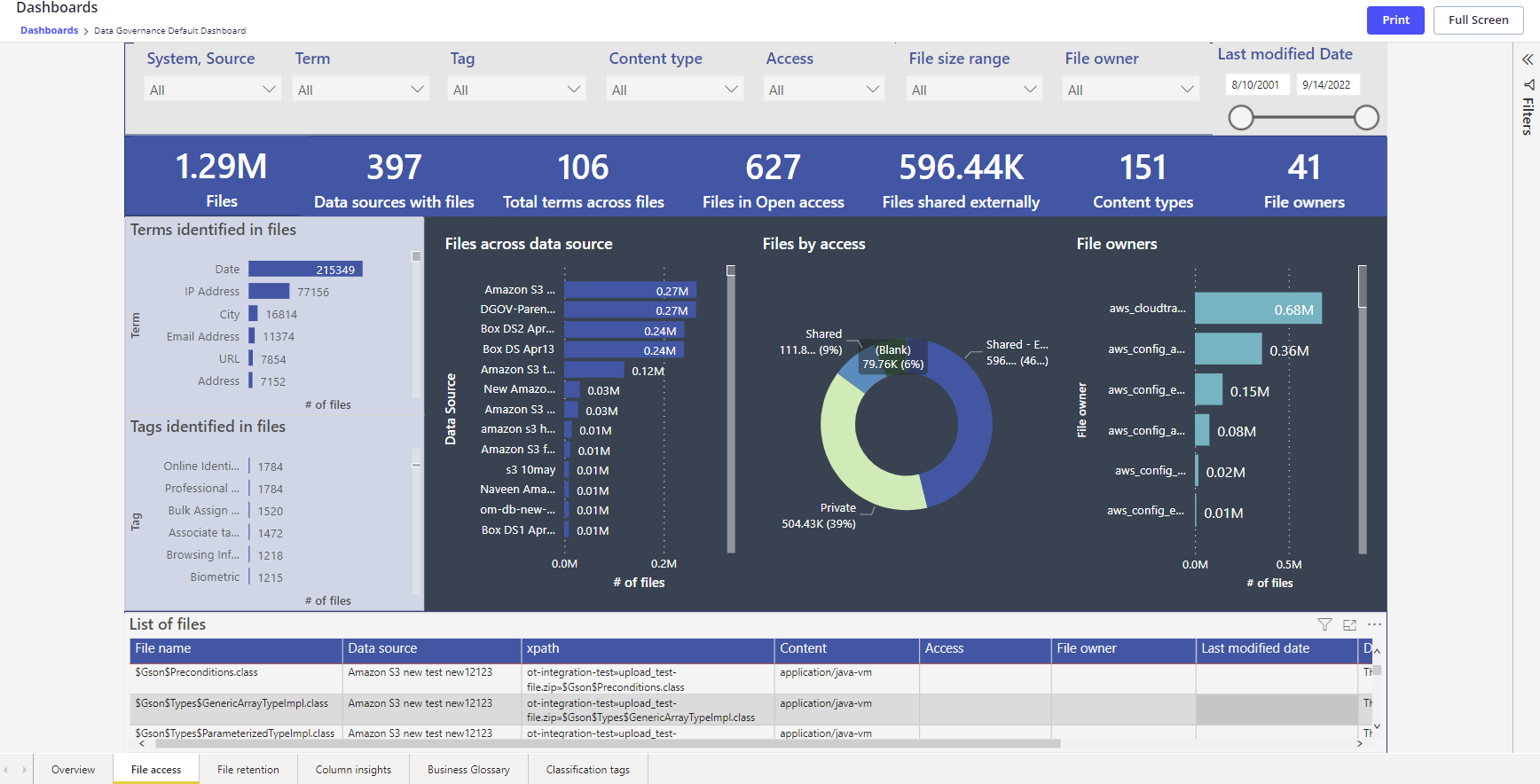Click scroll-down arrow in List of files table
The height and width of the screenshot is (784, 1540).
click(x=1377, y=727)
